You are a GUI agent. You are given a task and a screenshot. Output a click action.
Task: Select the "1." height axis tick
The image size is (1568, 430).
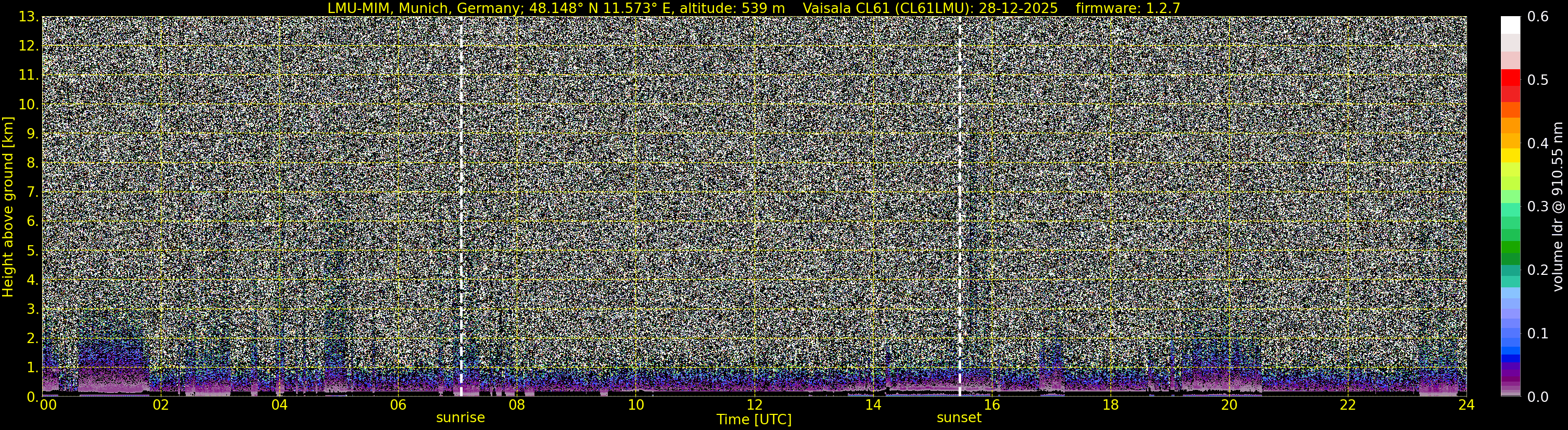(33, 368)
